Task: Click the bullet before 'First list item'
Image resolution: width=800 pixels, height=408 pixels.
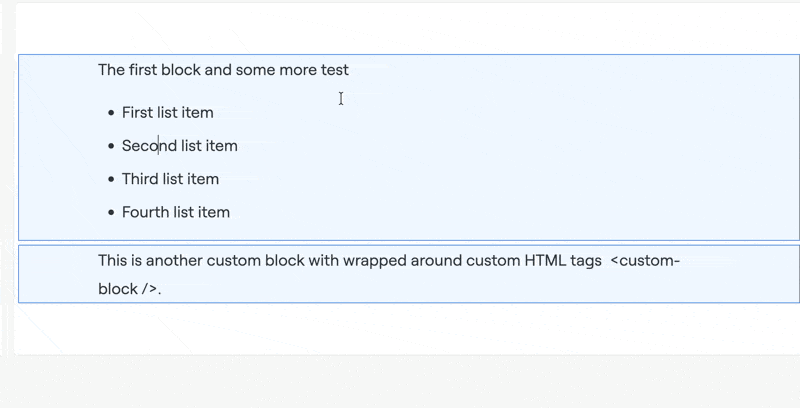Action: 111,113
